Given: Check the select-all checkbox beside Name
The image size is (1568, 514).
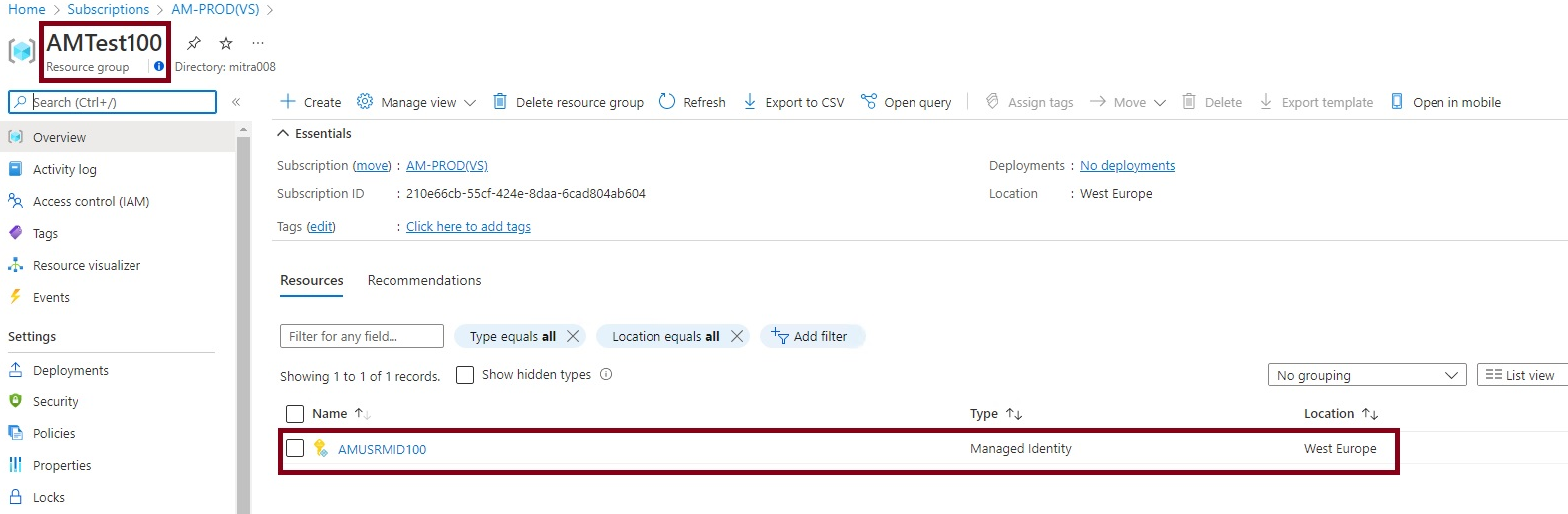Looking at the screenshot, I should click(x=295, y=414).
